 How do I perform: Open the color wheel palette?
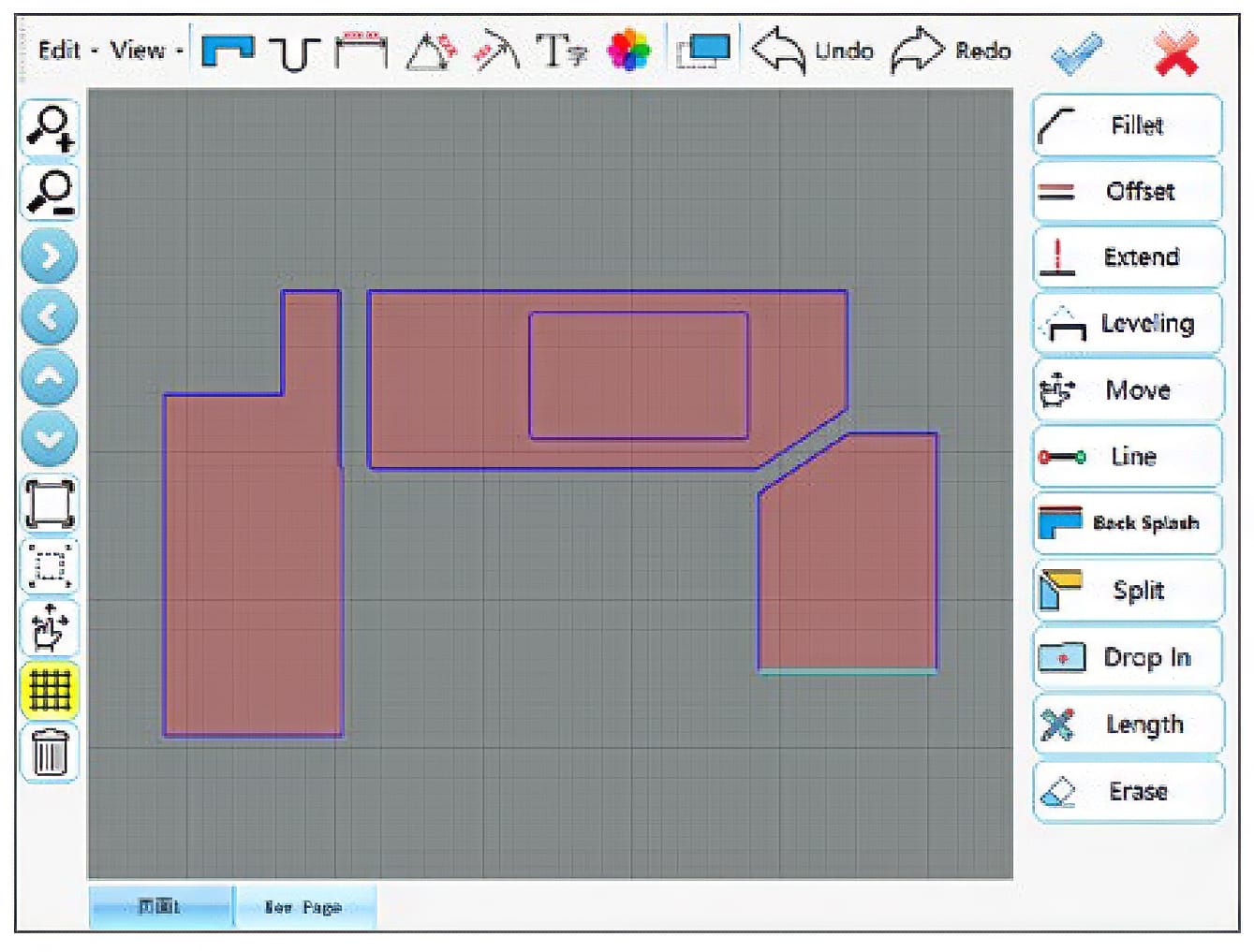pos(628,51)
